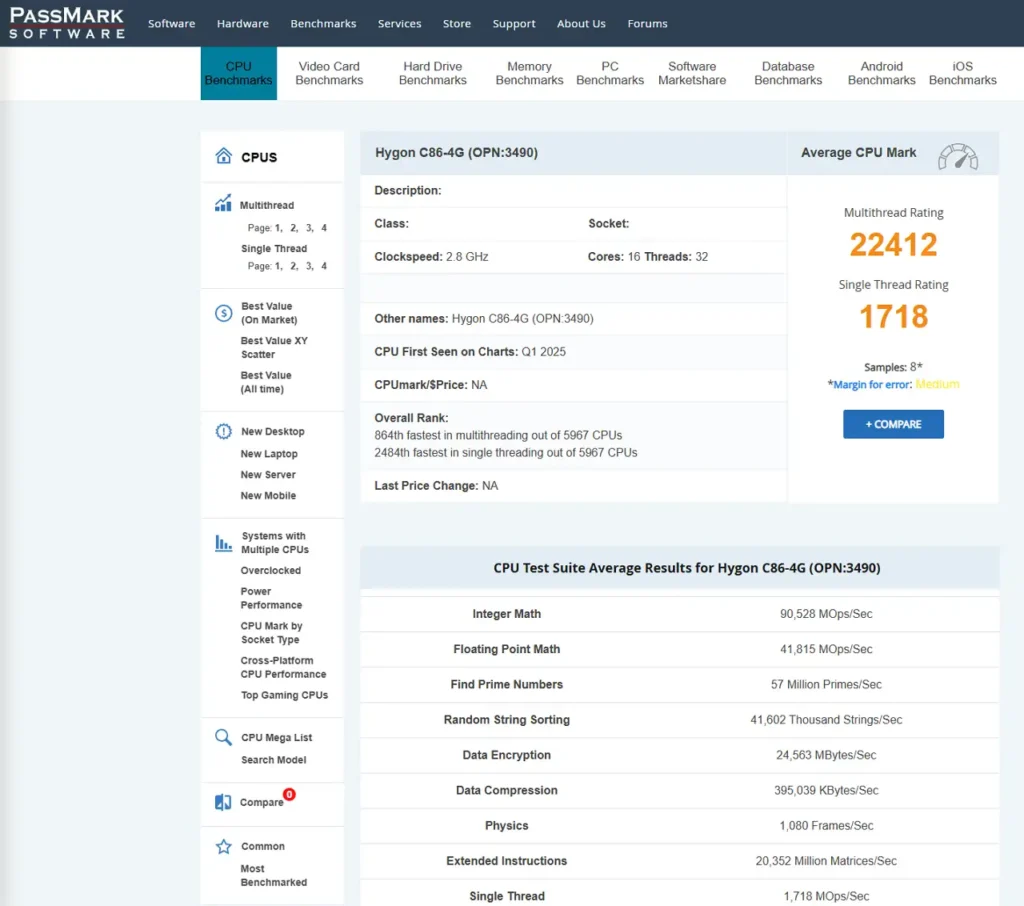Select the CPU Benchmarks tab
Image resolution: width=1024 pixels, height=906 pixels.
click(238, 73)
